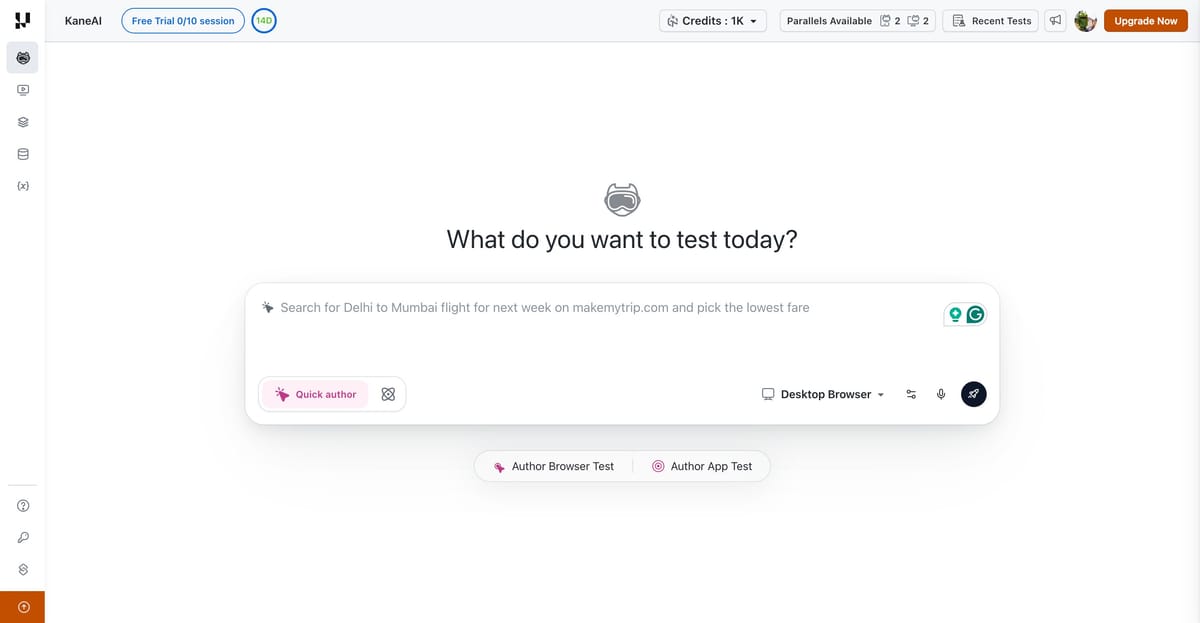1200x623 pixels.
Task: Open prompt settings via the sliders icon
Action: click(x=911, y=393)
